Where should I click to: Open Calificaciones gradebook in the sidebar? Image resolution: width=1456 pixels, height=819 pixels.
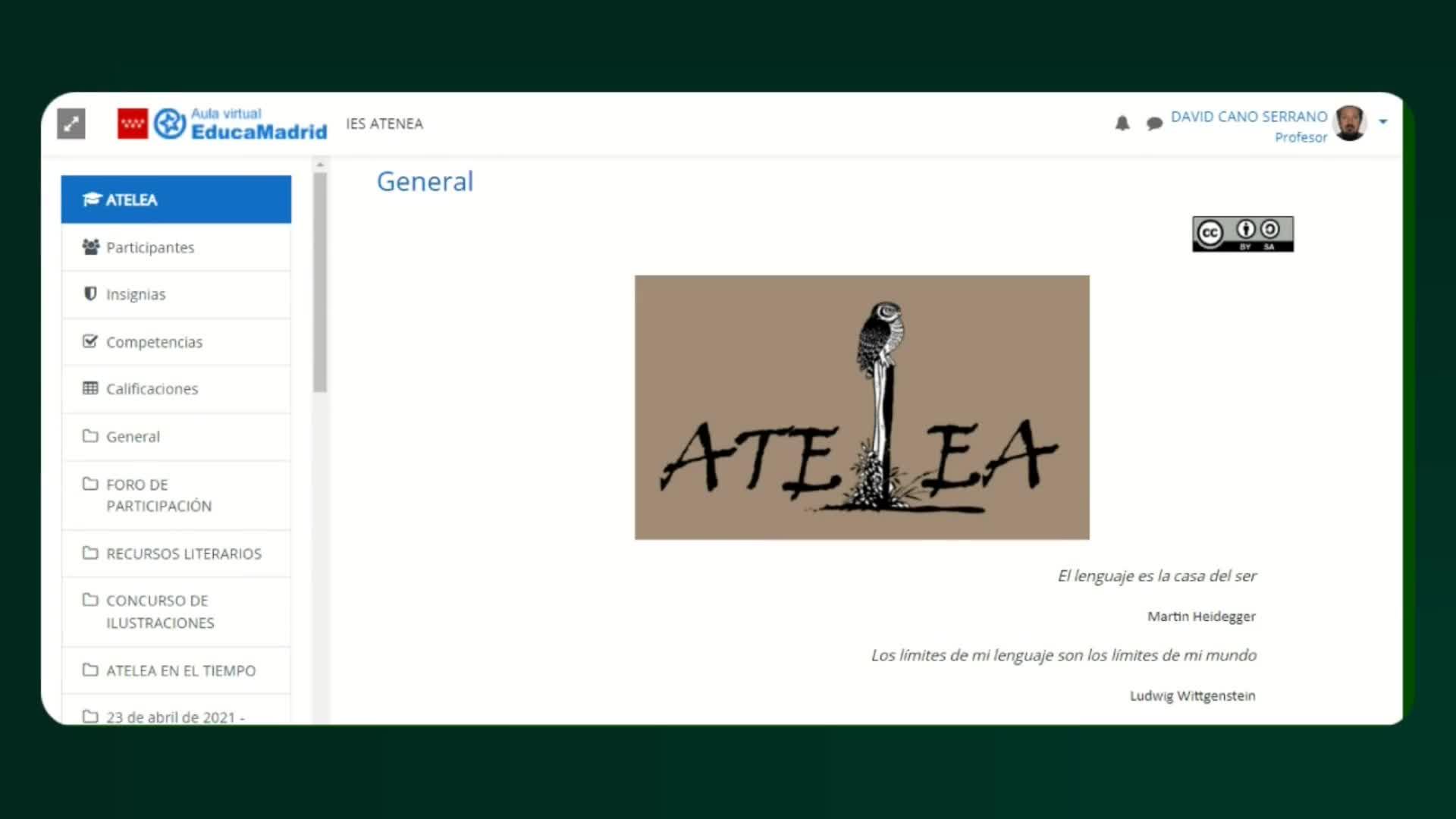[x=152, y=389]
